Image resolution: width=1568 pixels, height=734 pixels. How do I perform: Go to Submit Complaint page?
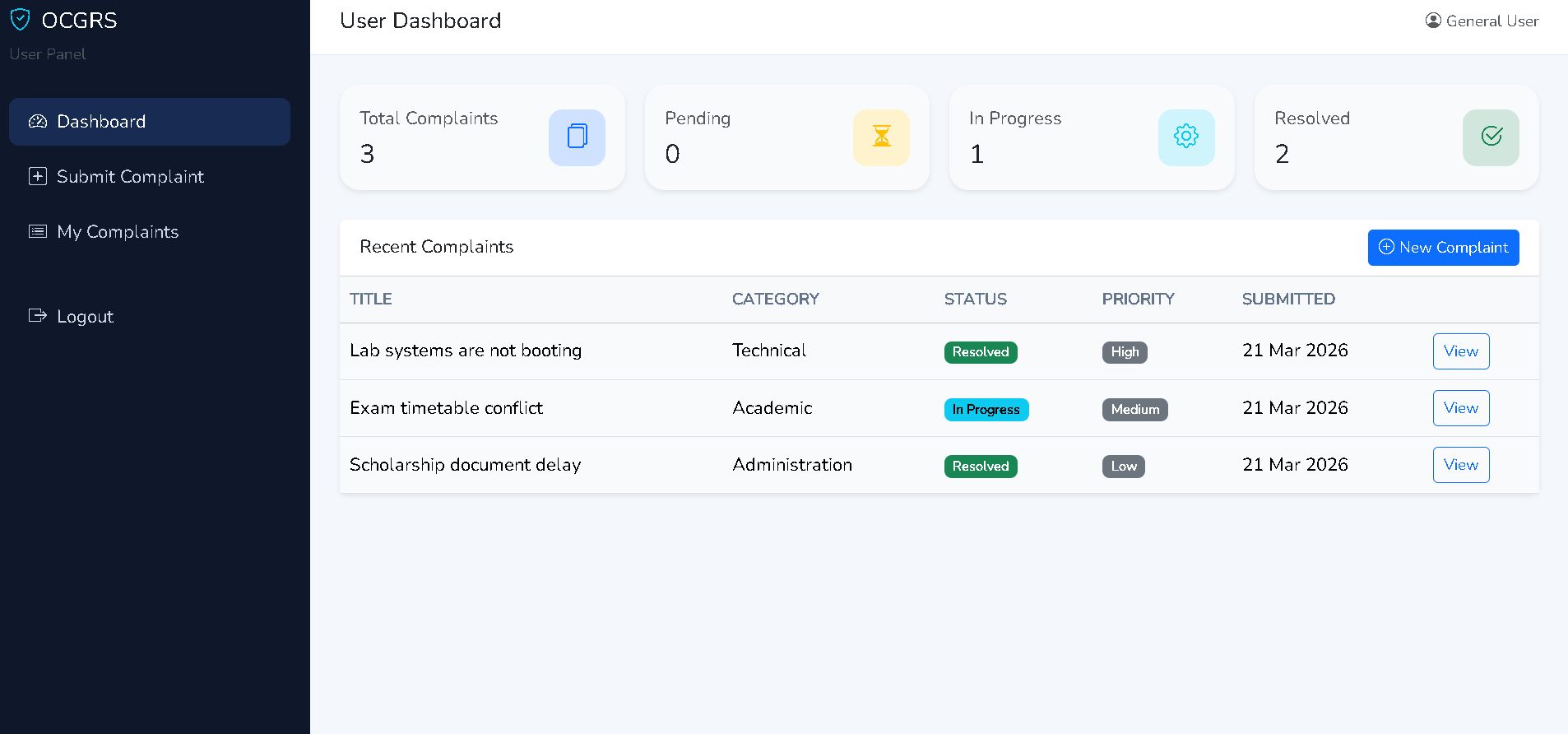point(150,177)
